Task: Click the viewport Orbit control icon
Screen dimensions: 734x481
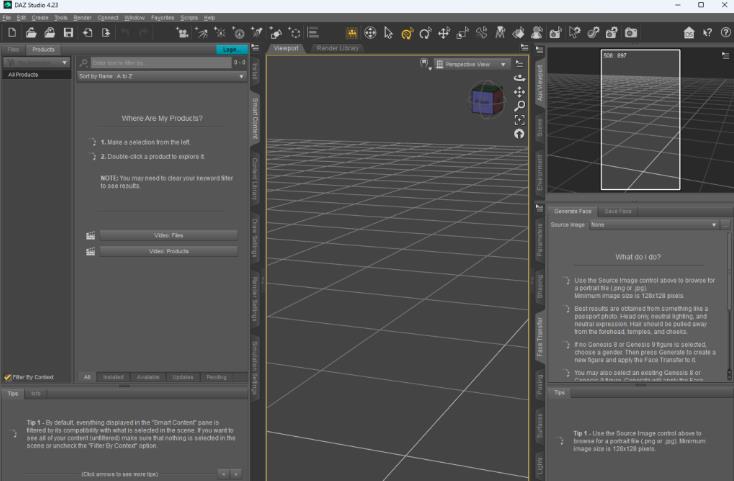Action: [519, 78]
